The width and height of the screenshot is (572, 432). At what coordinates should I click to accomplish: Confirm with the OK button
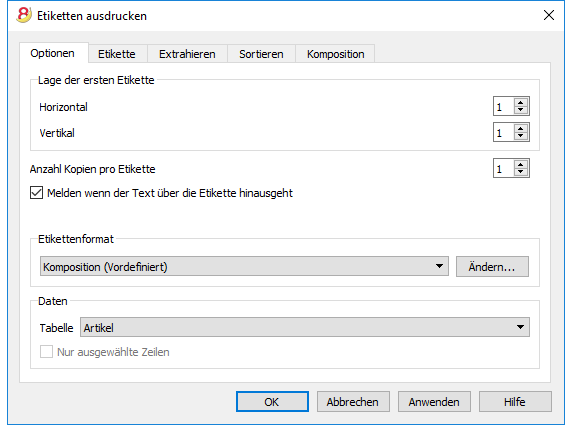pos(272,402)
